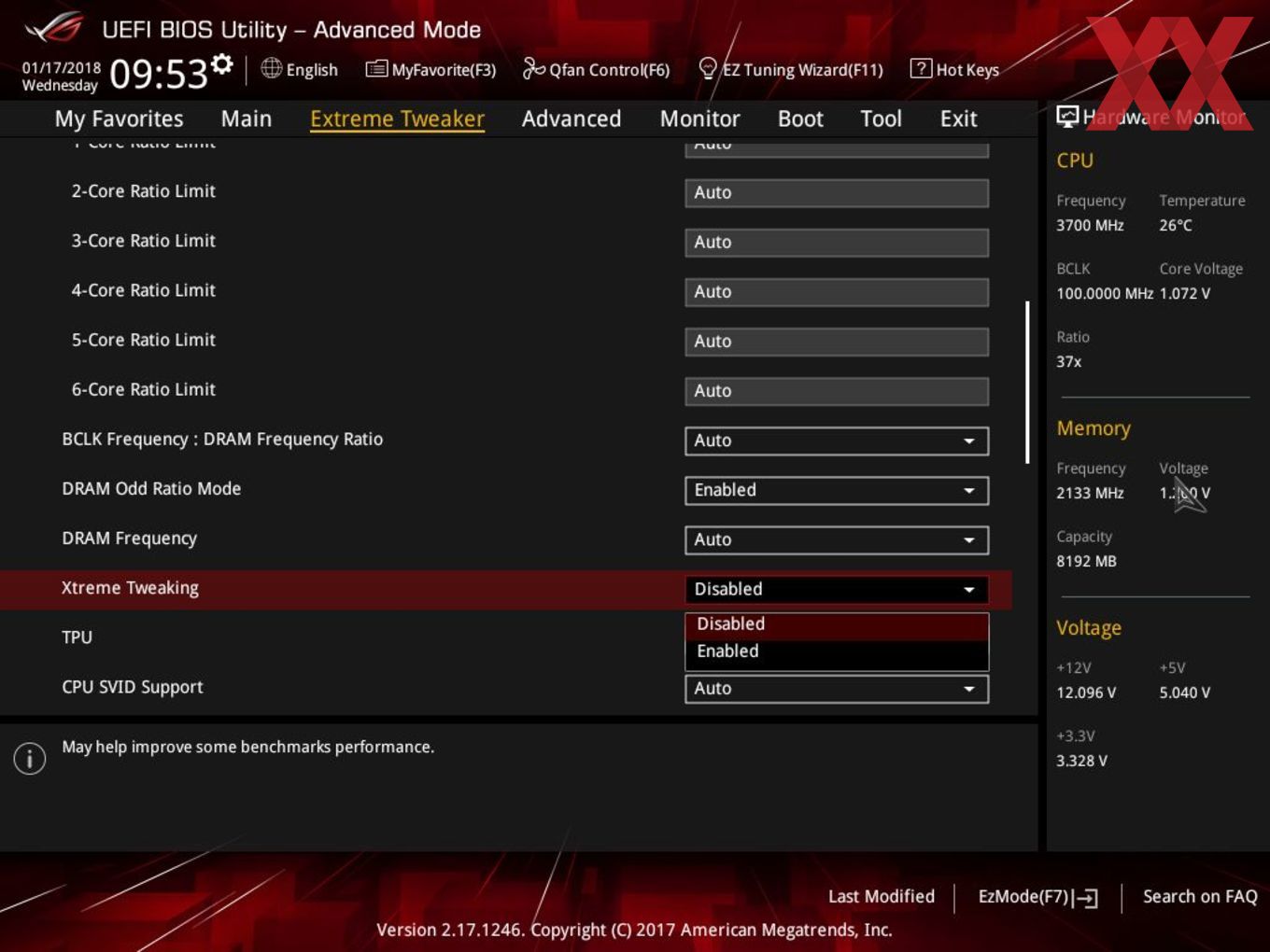Open the Hot Keys help
The width and height of the screenshot is (1270, 952).
[954, 69]
